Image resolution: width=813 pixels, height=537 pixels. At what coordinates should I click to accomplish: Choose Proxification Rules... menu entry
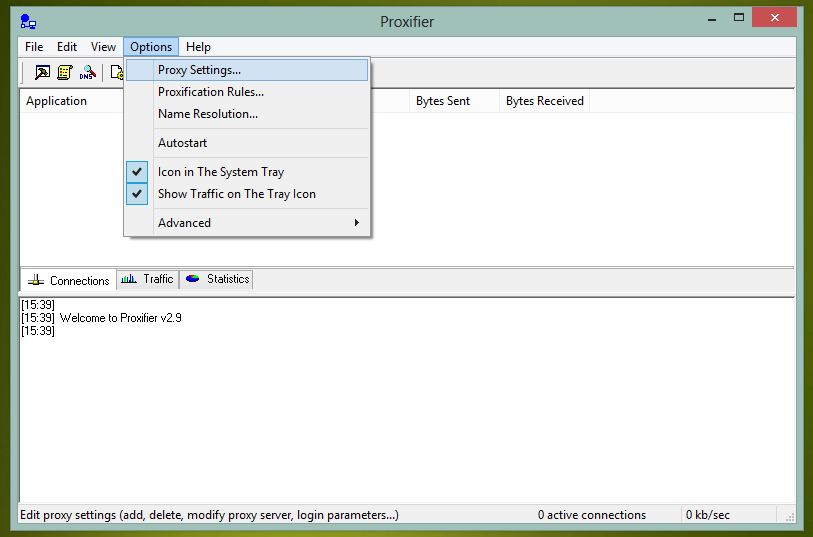click(247, 92)
